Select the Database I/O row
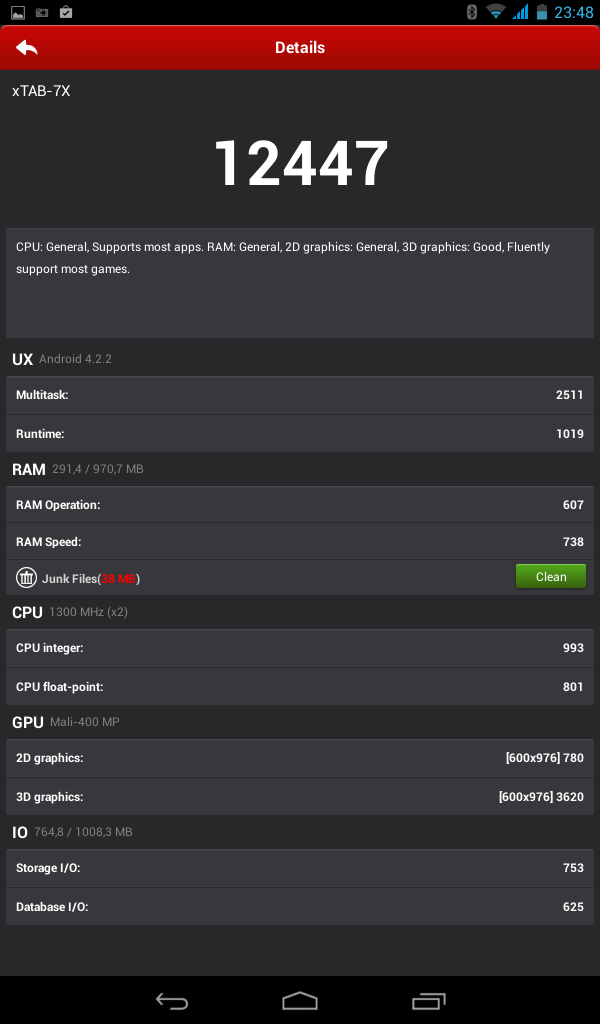Image resolution: width=600 pixels, height=1024 pixels. pos(300,906)
